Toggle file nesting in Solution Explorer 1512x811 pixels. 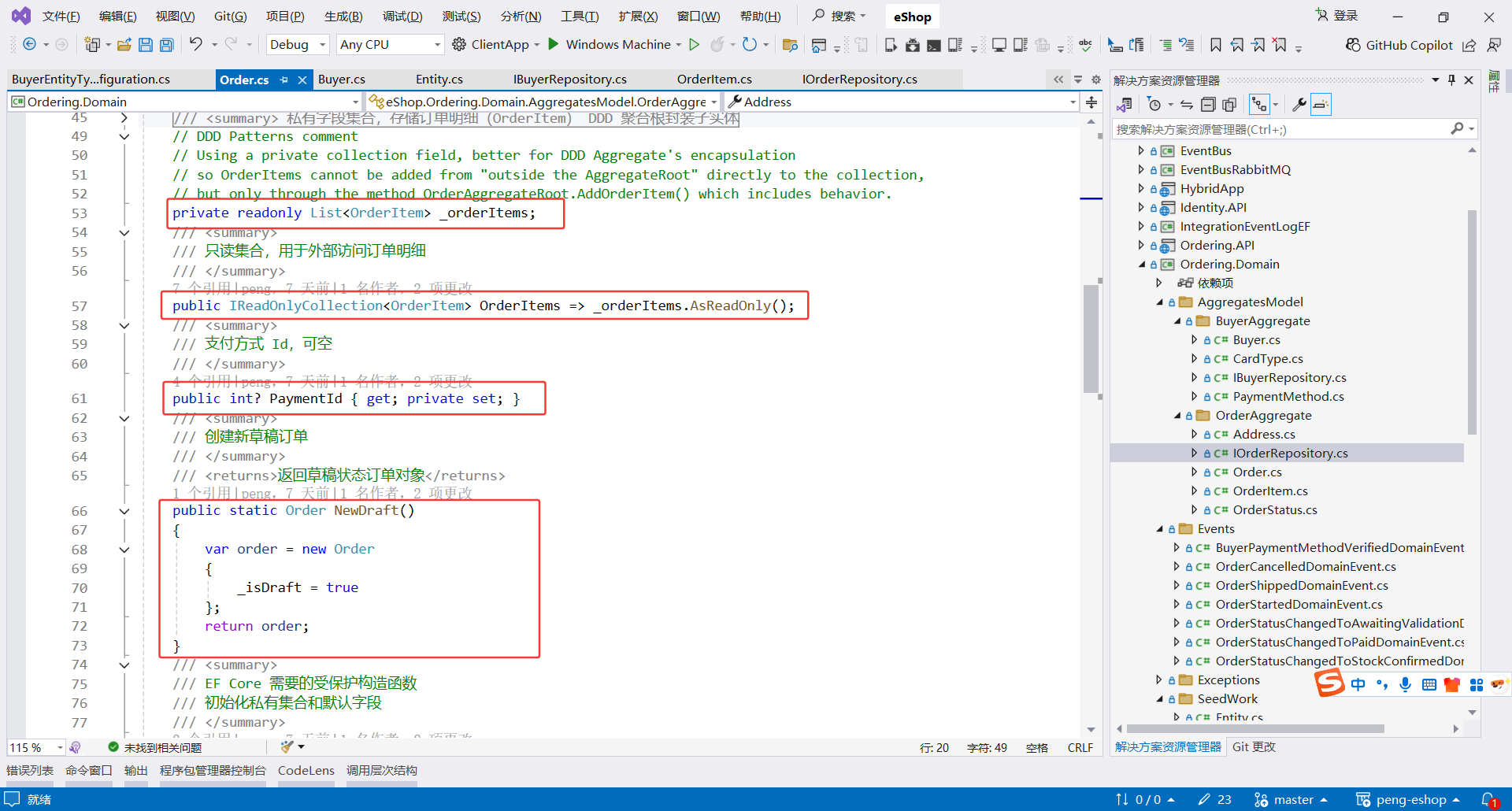click(x=1260, y=104)
